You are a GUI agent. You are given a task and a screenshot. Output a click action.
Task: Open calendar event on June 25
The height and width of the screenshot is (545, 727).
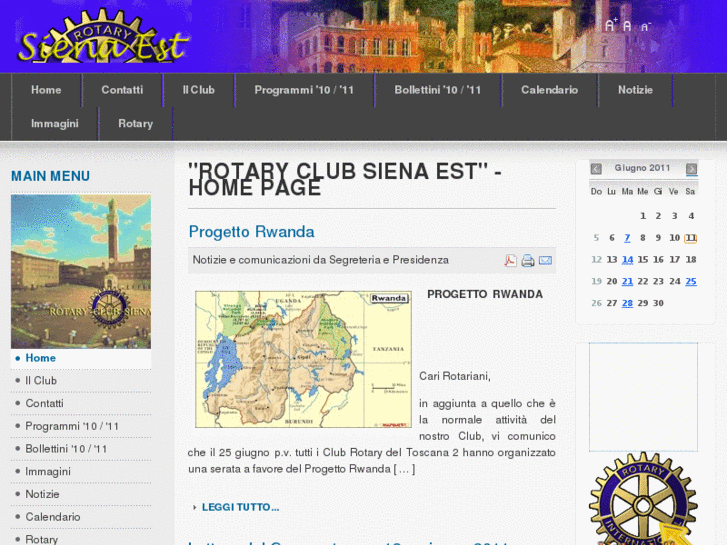click(x=691, y=282)
